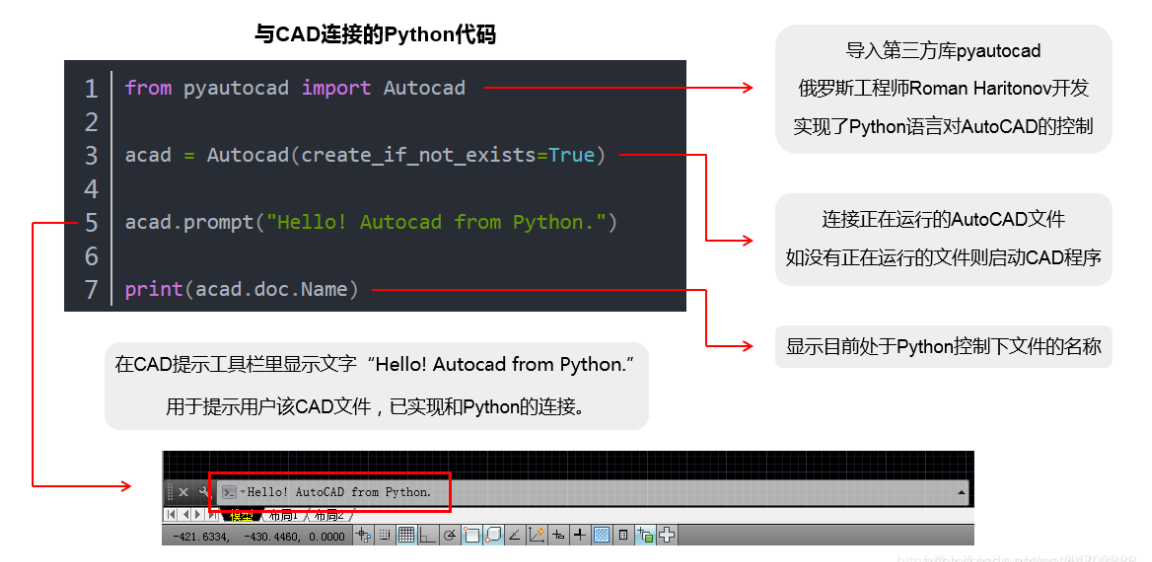Switch to the 布局2 layout tab
Viewport: 1152px width, 562px height.
(x=329, y=516)
